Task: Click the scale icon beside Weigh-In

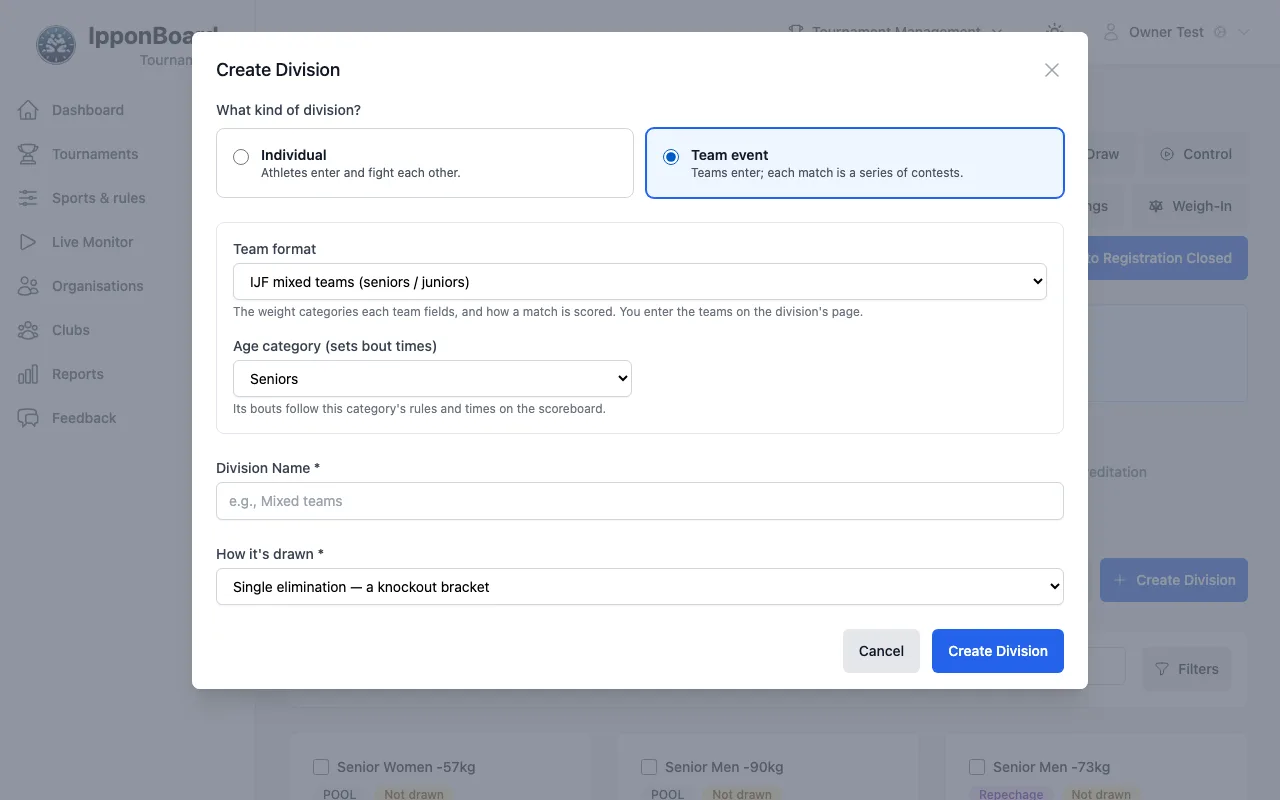Action: coord(1156,206)
